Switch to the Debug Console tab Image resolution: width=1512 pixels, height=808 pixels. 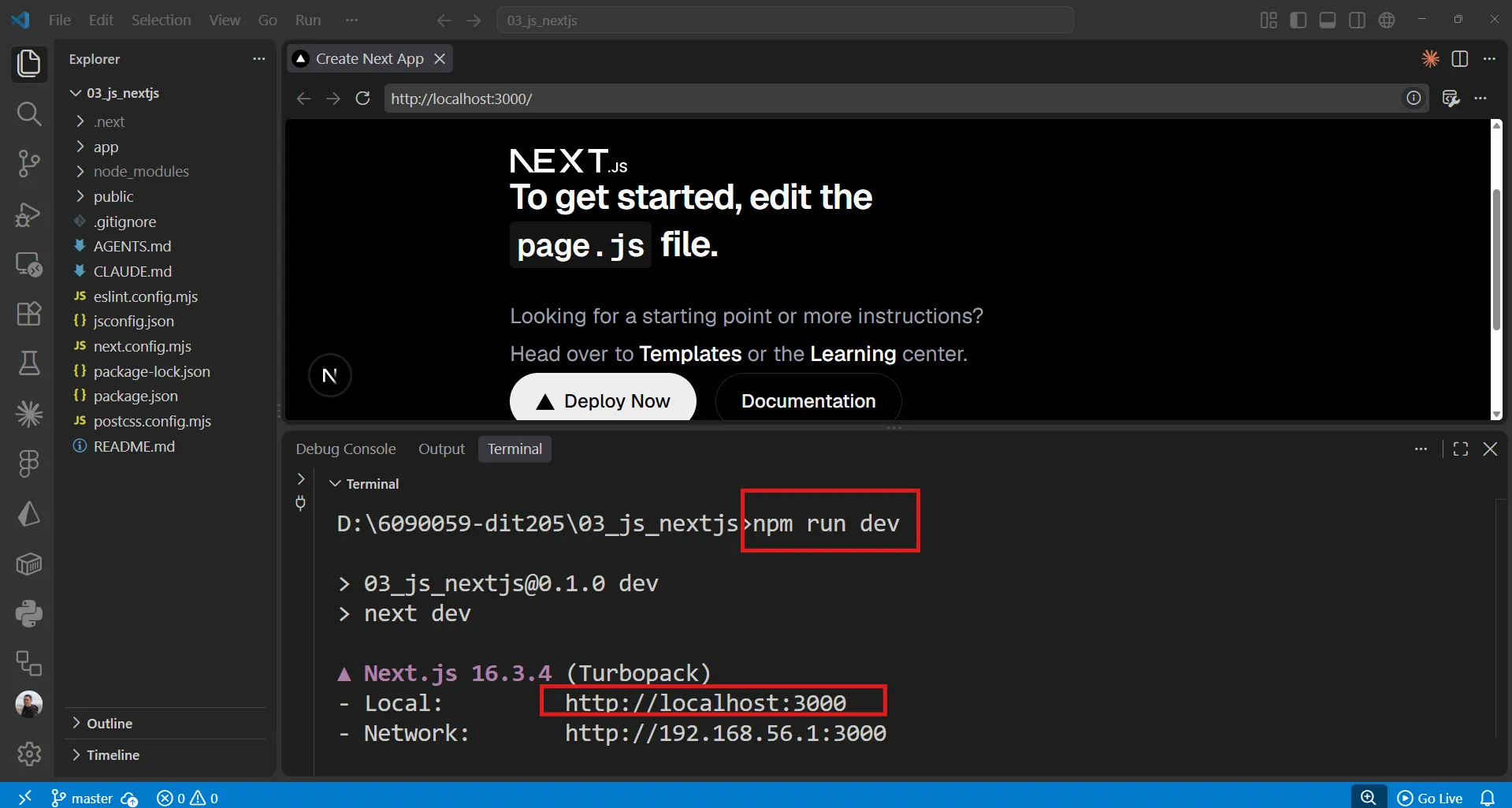tap(346, 449)
